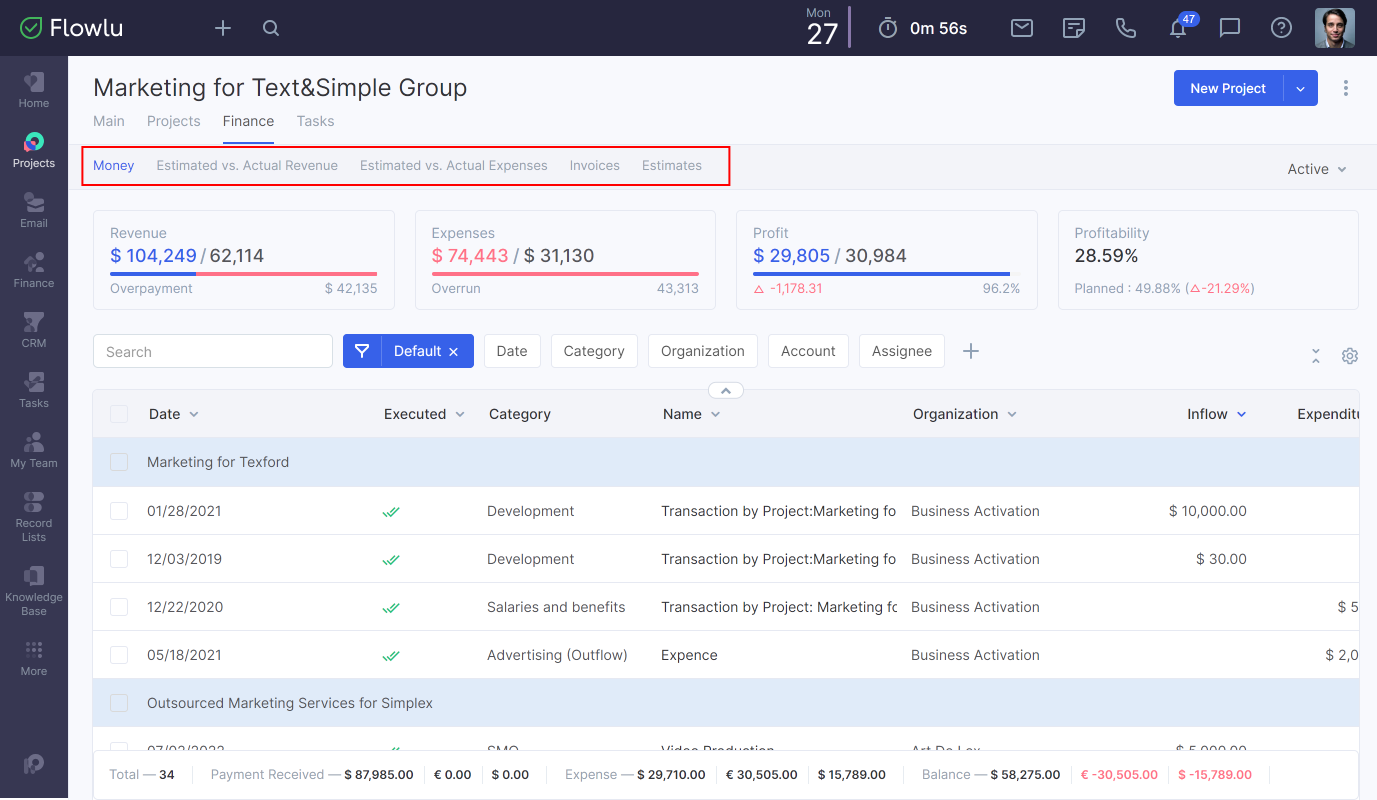Open the Active status dropdown
The height and width of the screenshot is (800, 1377).
1317,169
